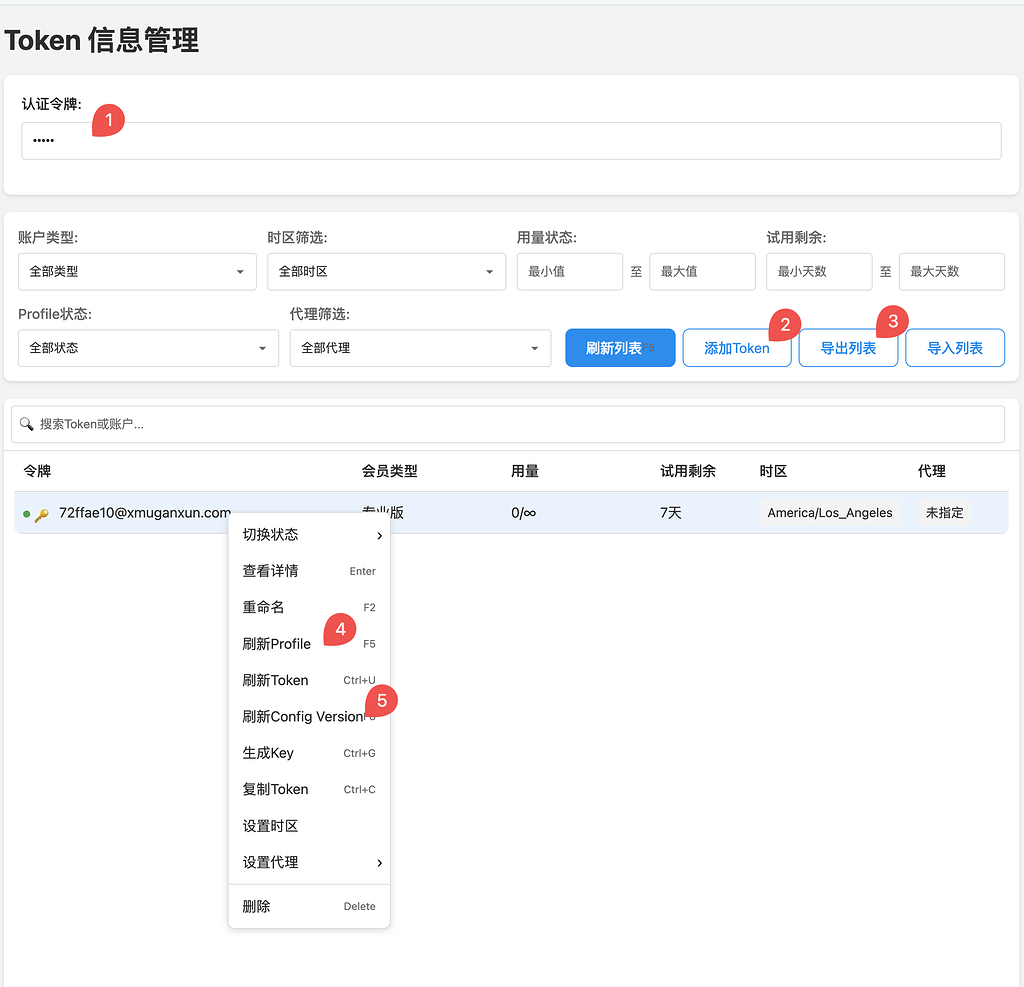This screenshot has width=1024, height=987.
Task: Choose 查看详情 from context menu
Action: 309,572
